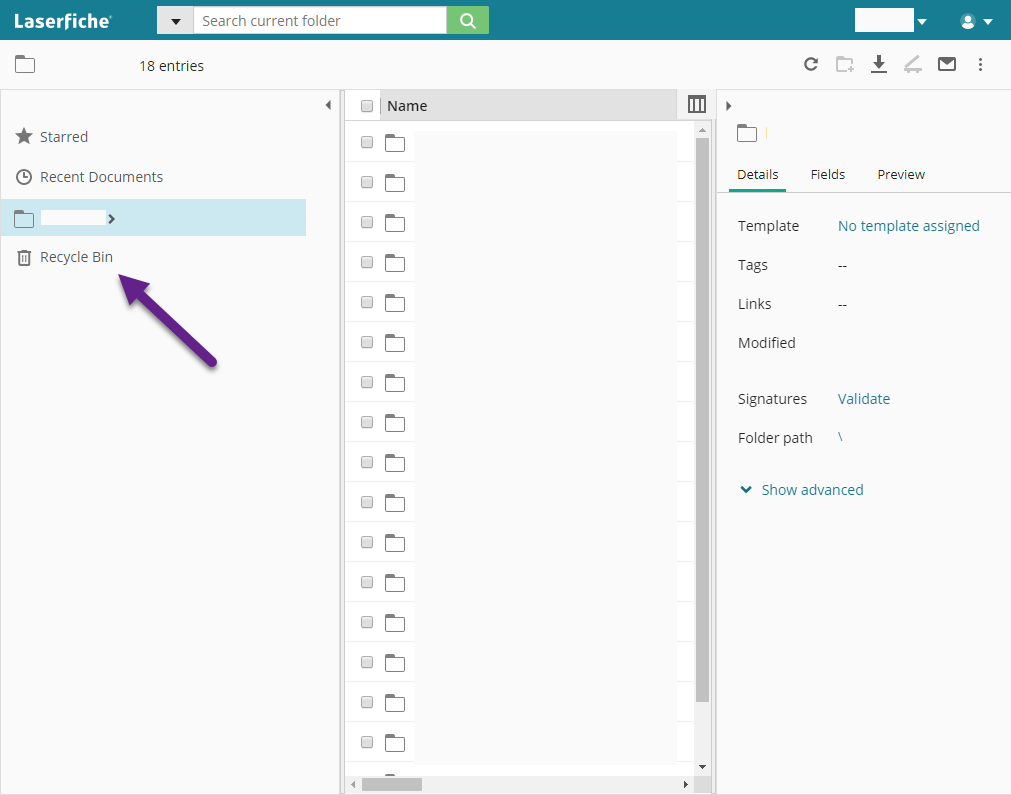Viewport: 1011px width, 795px height.
Task: Check the third folder row checkbox
Action: pos(367,222)
